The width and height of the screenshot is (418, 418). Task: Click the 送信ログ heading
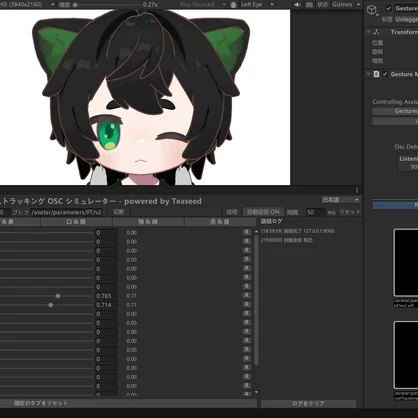point(271,221)
